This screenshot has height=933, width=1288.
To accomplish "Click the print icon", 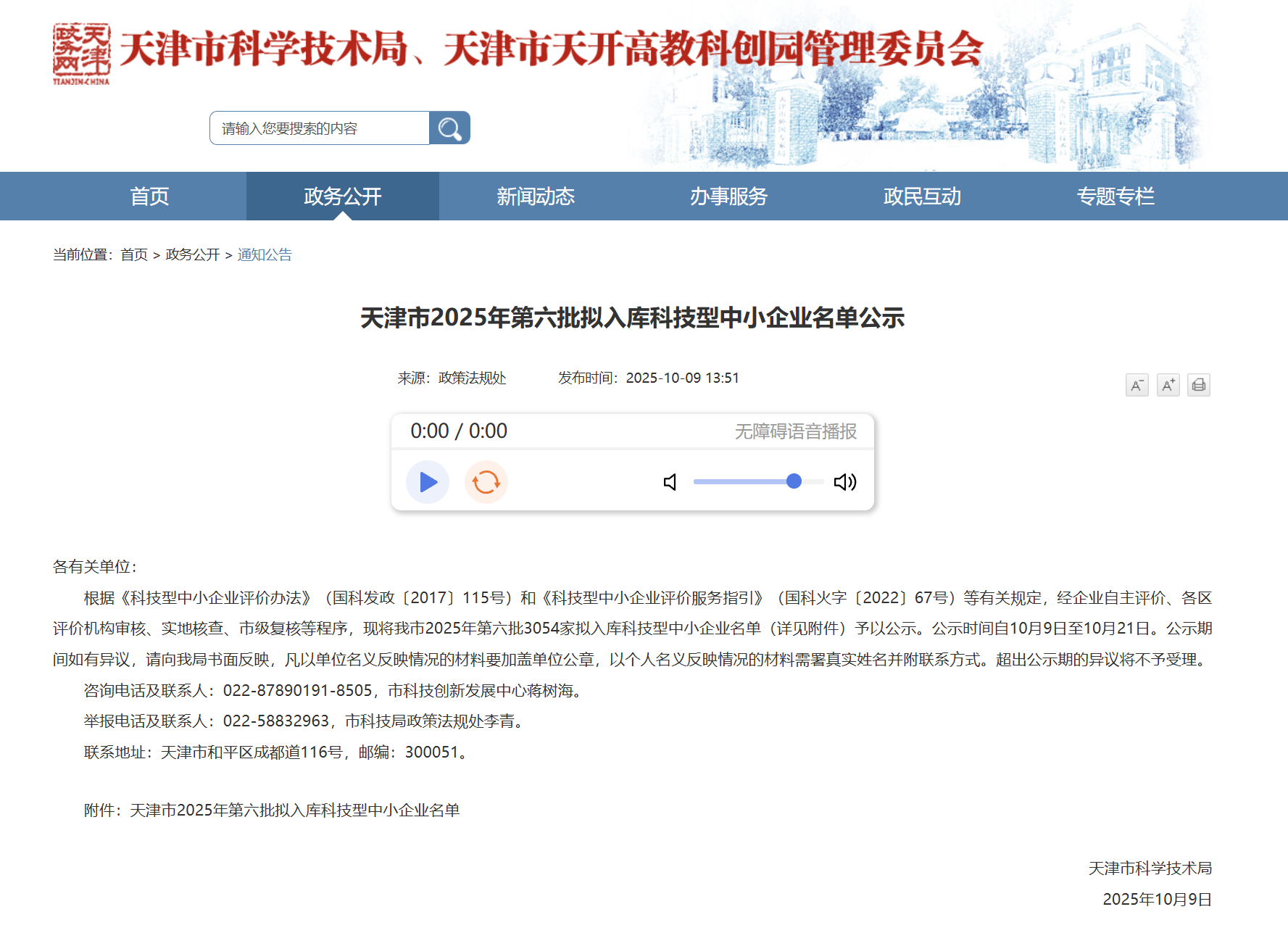I will 1199,385.
